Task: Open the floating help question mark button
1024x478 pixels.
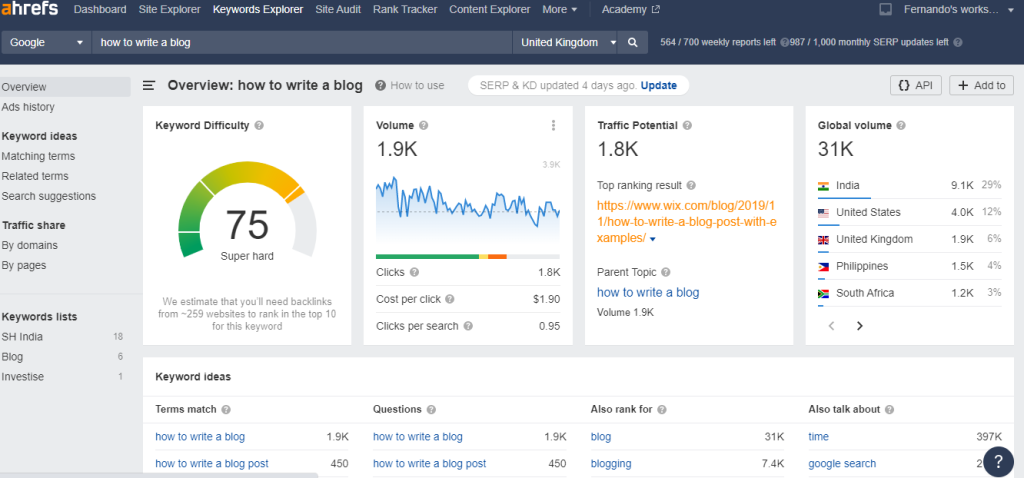Action: pyautogui.click(x=998, y=461)
